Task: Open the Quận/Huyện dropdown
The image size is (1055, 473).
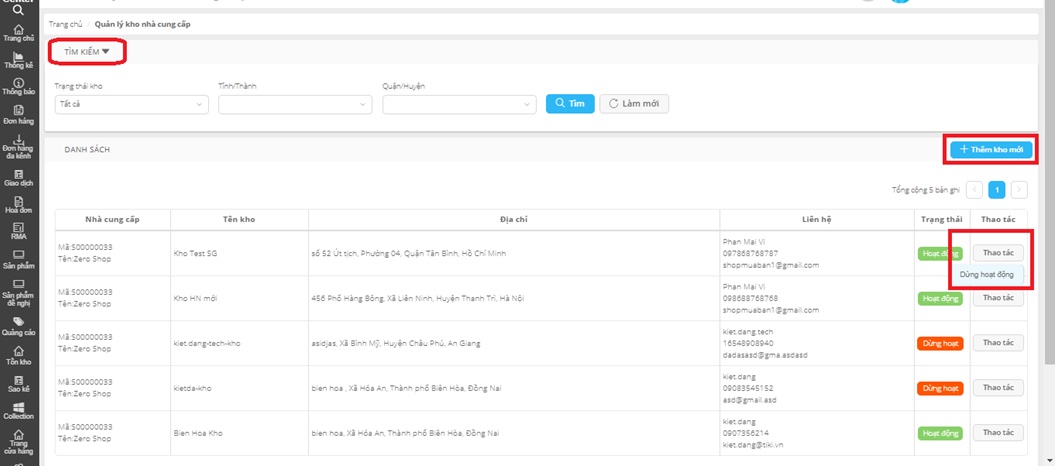Action: tap(459, 104)
